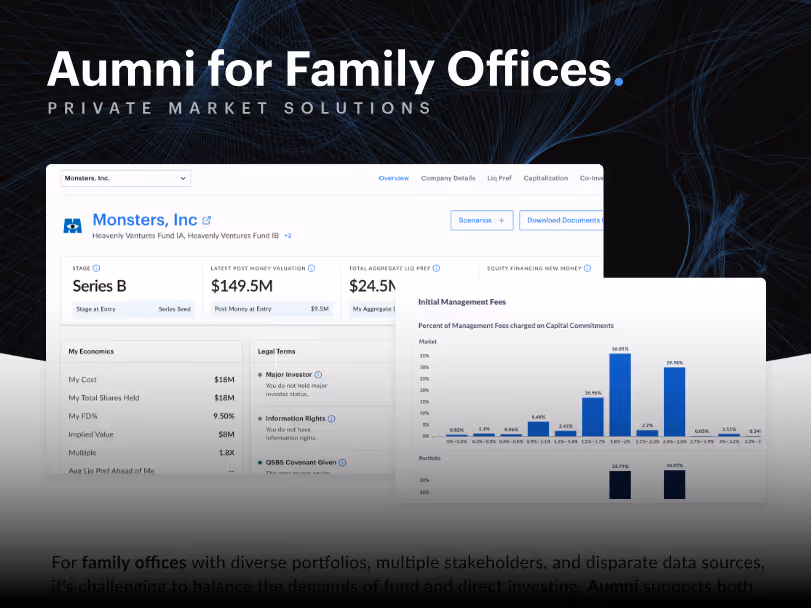Click the Implied Value row

pos(152,434)
